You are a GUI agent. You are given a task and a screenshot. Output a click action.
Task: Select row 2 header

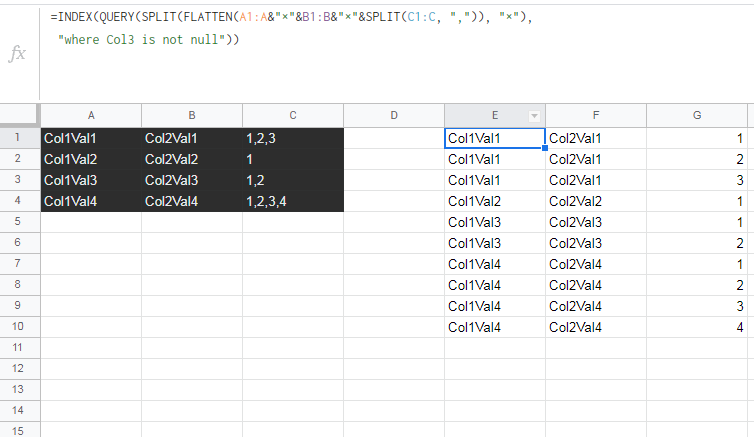tap(18, 159)
